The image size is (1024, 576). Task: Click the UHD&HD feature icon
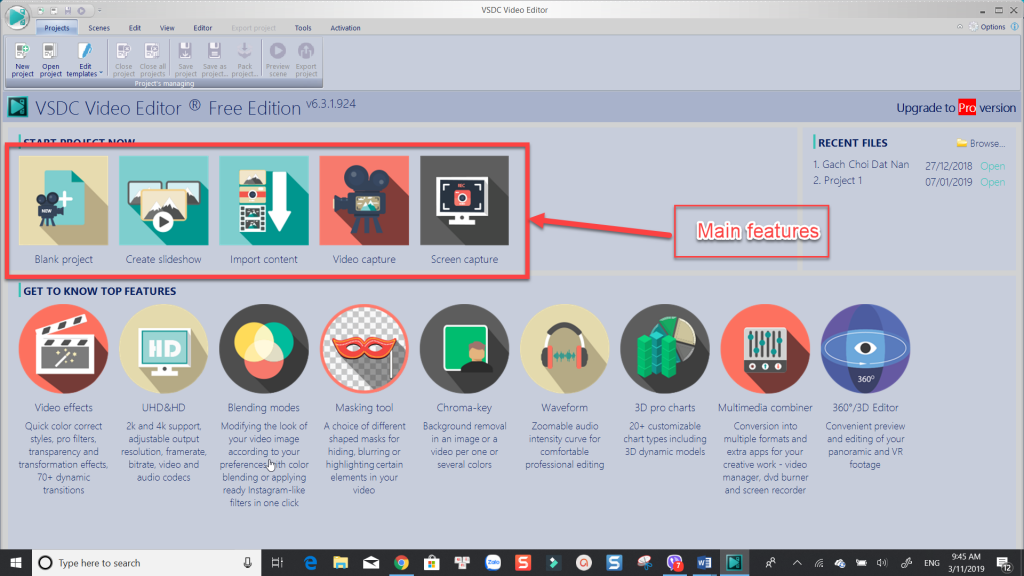tap(163, 349)
